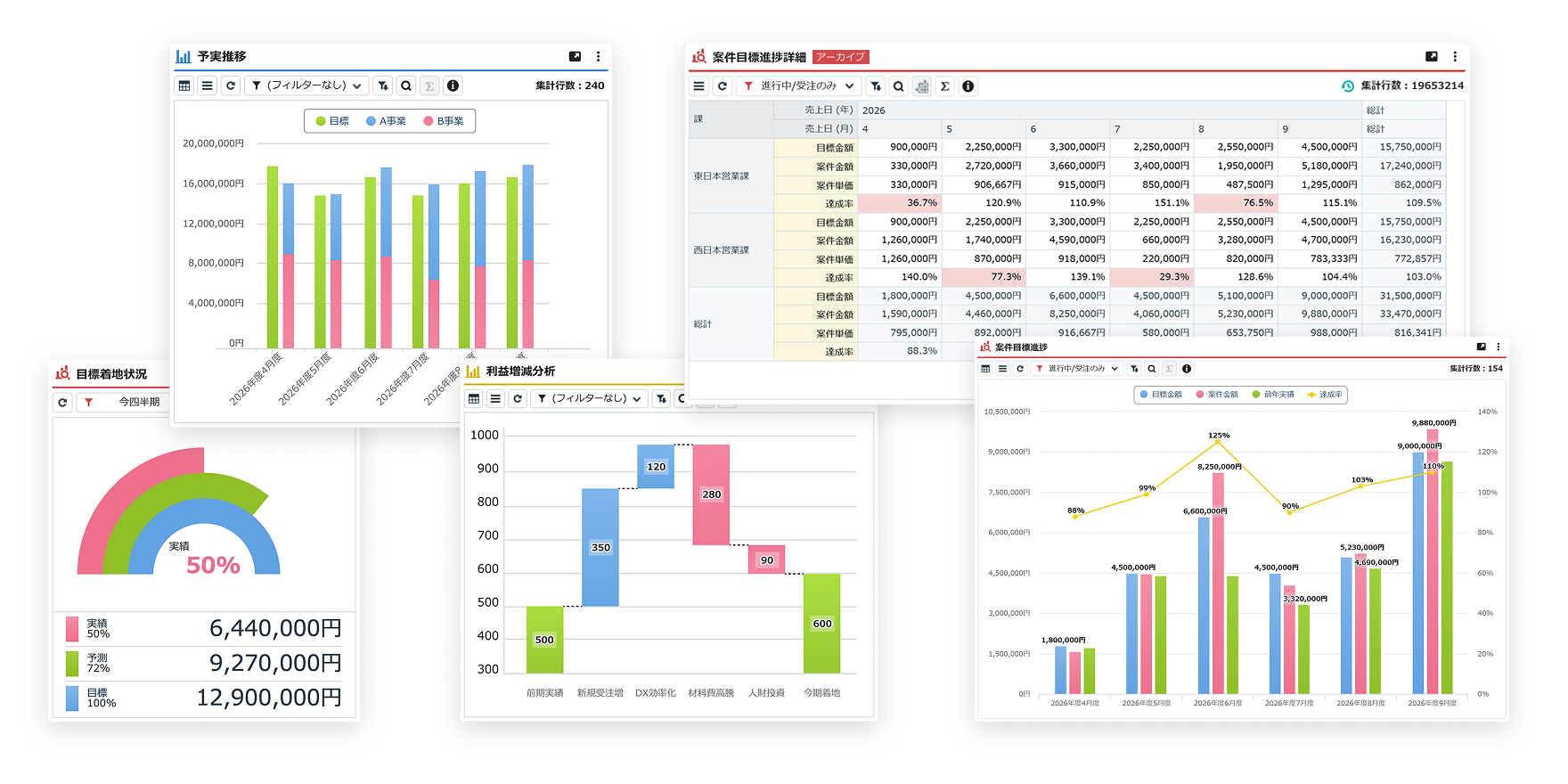Screen dimensions: 1568x784
Task: Click the list menu icon in 案件目標進捗 panel
Action: (1002, 369)
